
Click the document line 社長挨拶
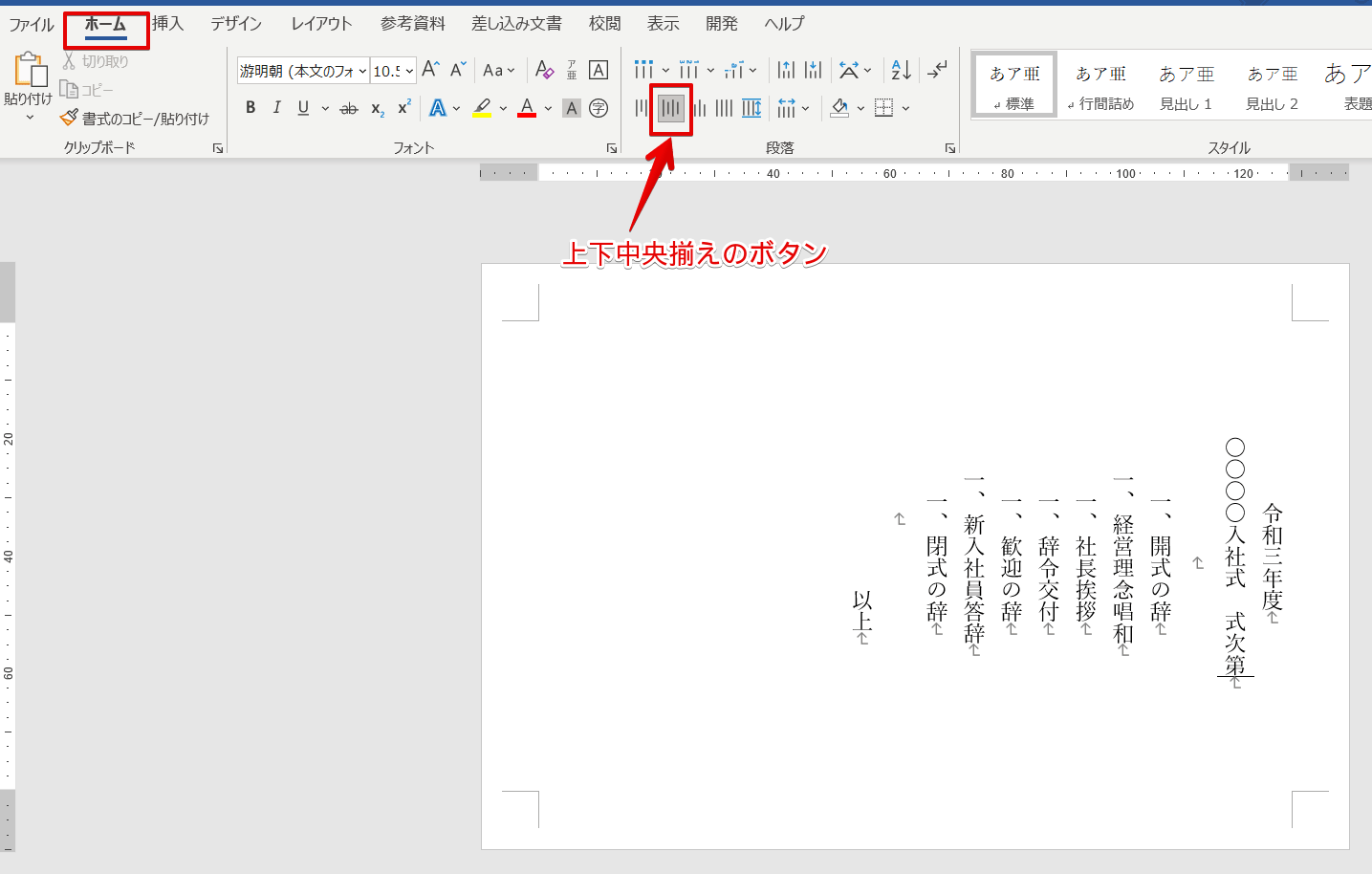pyautogui.click(x=1086, y=579)
